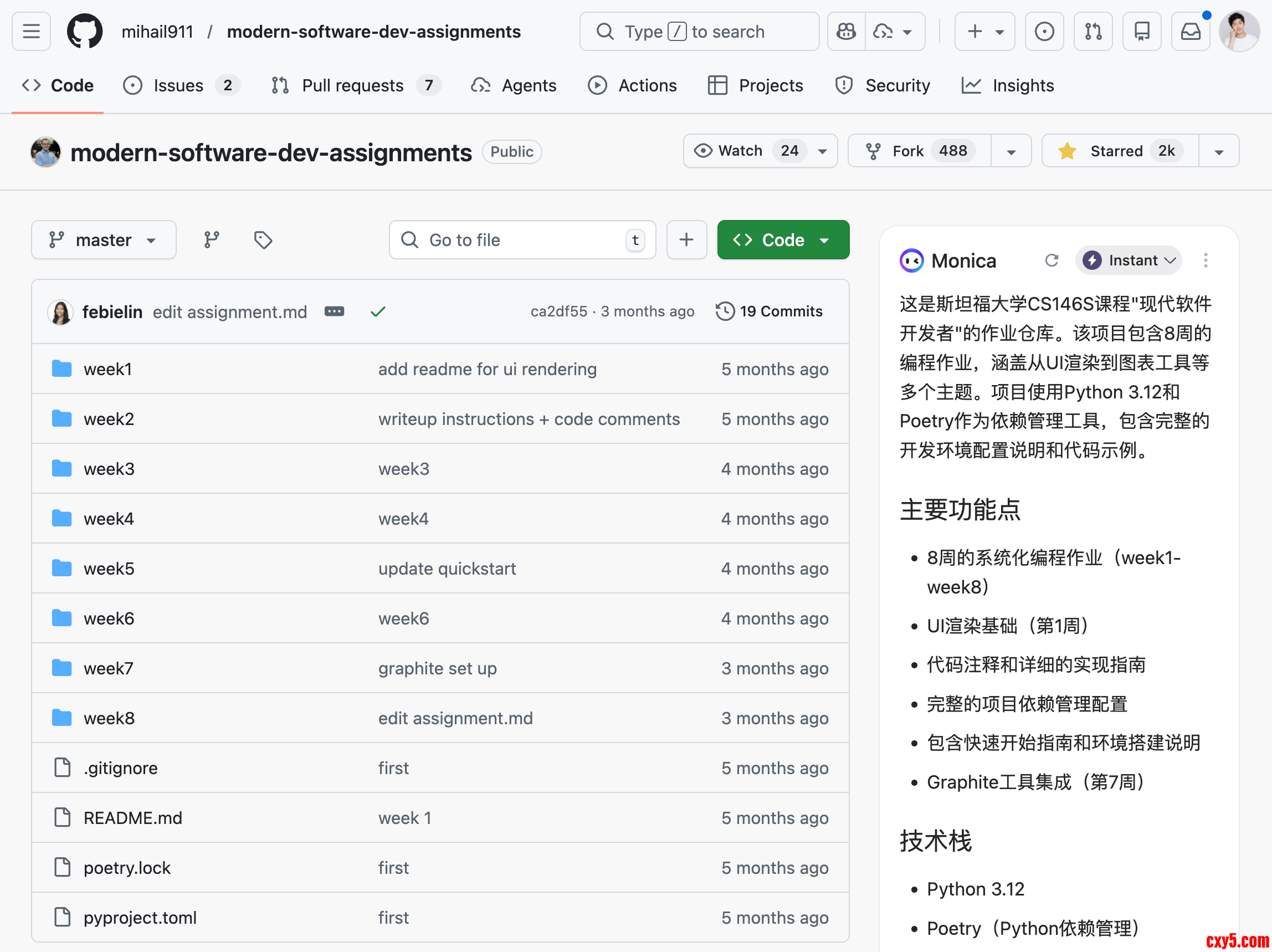Viewport: 1272px width, 952px height.
Task: Refresh the Monica summary
Action: coord(1051,260)
